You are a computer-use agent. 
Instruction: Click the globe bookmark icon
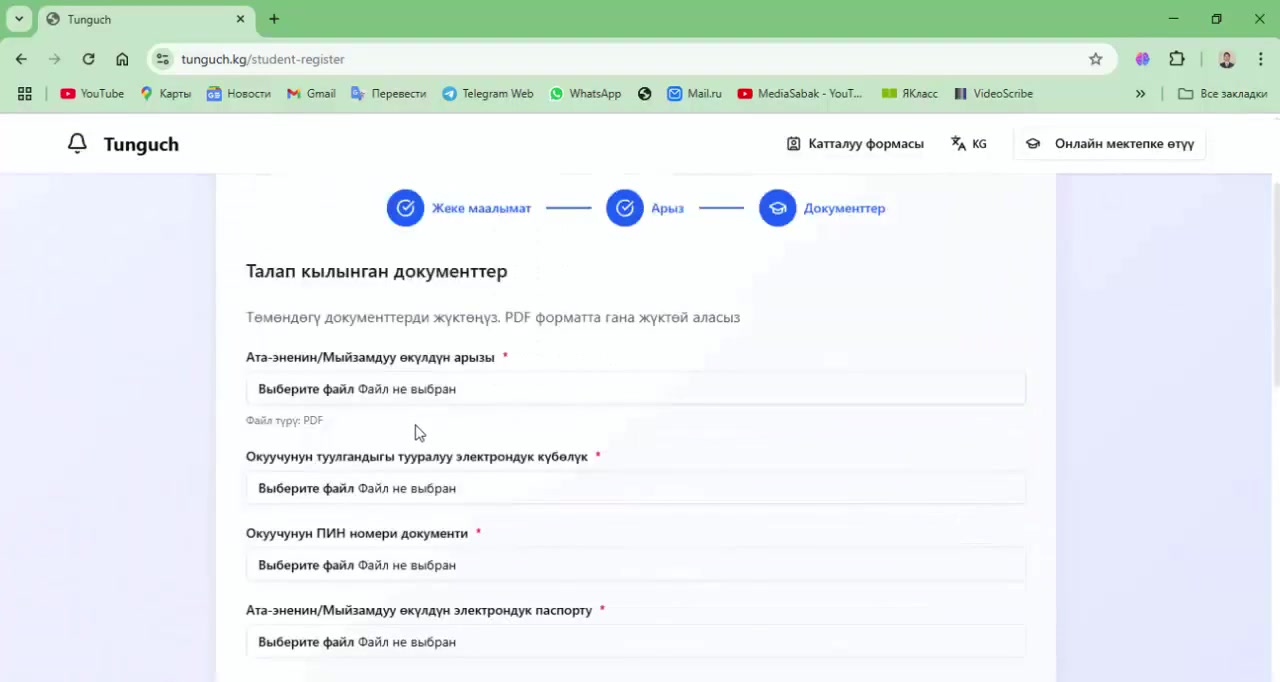click(645, 93)
